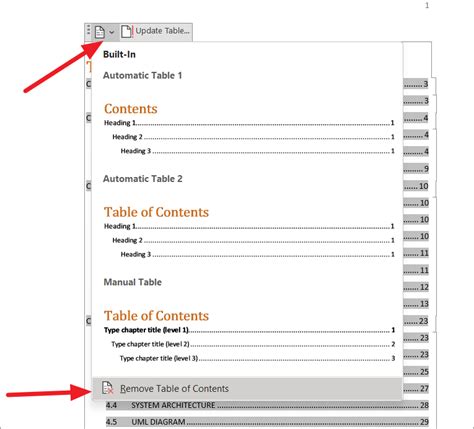Click page number 25 in the document
The width and height of the screenshot is (474, 429).
click(424, 372)
